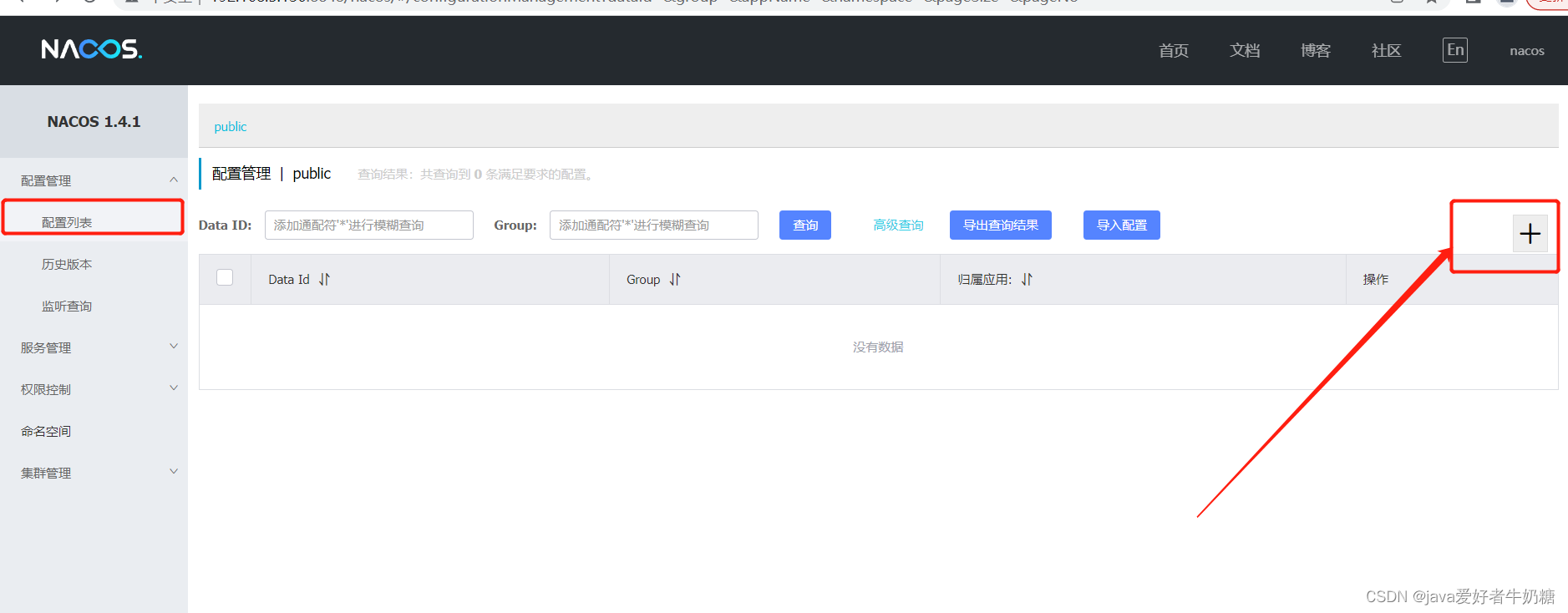Open the 命名空间 page
Viewport: 1568px width, 613px height.
(46, 431)
